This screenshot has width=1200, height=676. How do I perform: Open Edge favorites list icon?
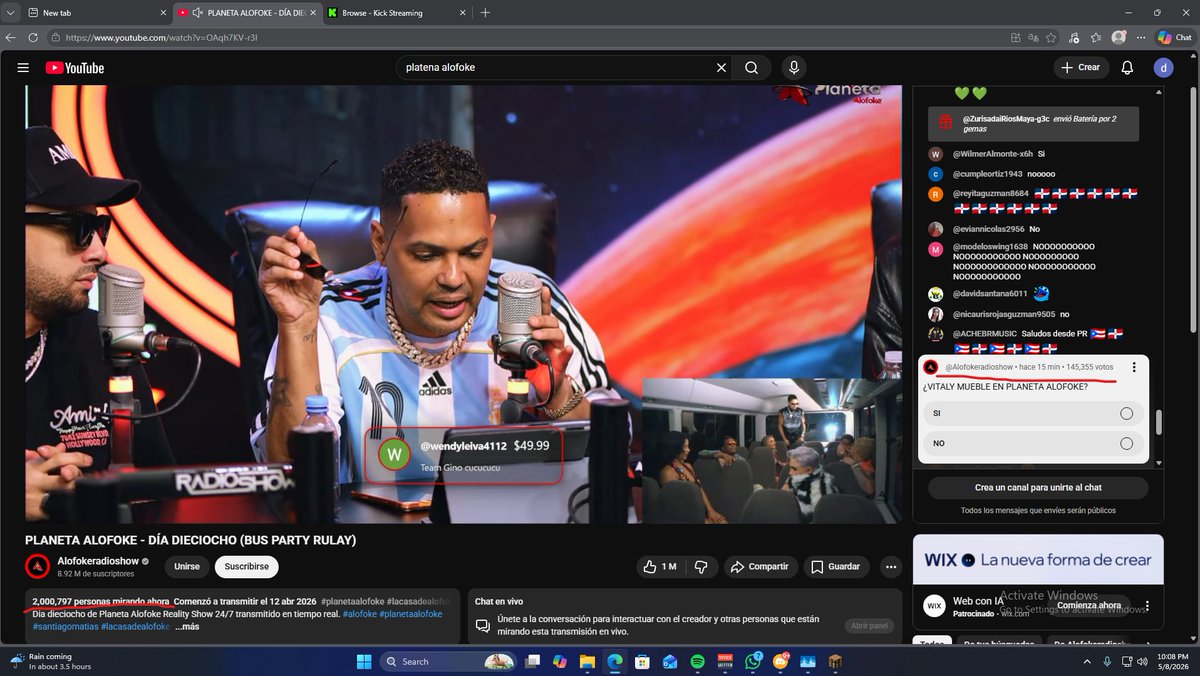tap(1096, 37)
